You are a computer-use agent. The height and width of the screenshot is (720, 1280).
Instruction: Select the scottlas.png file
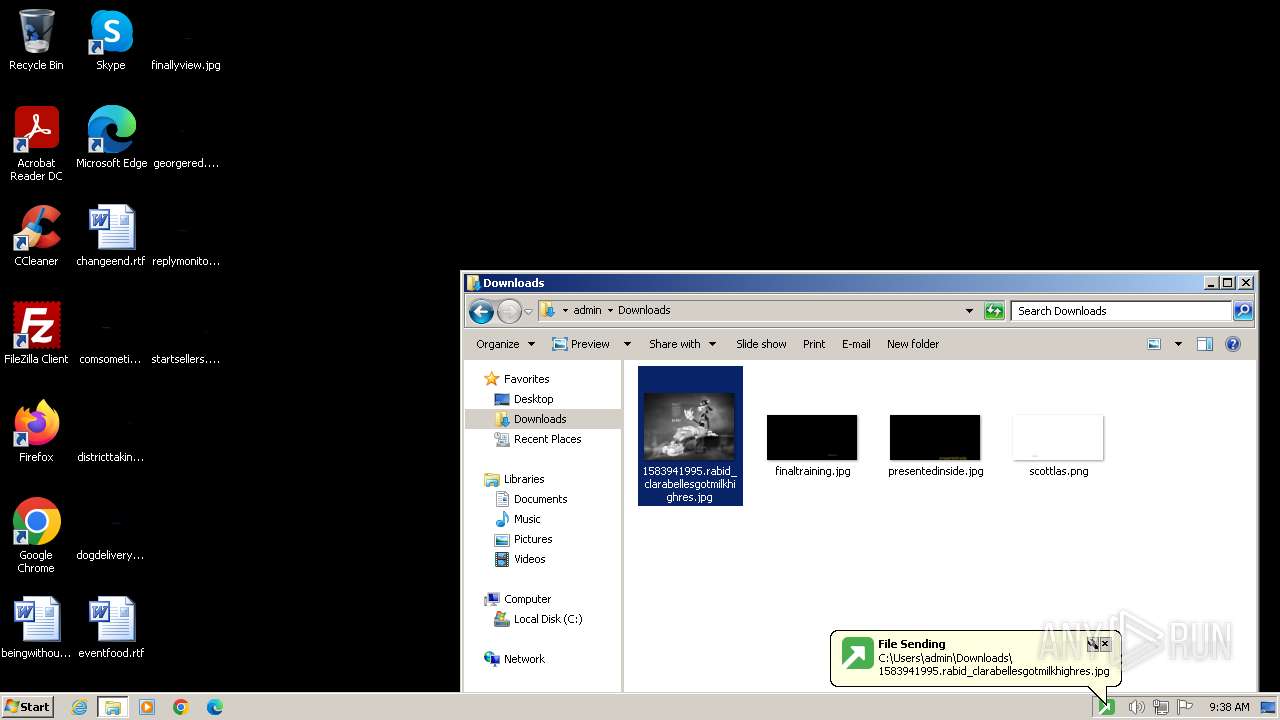(x=1058, y=446)
